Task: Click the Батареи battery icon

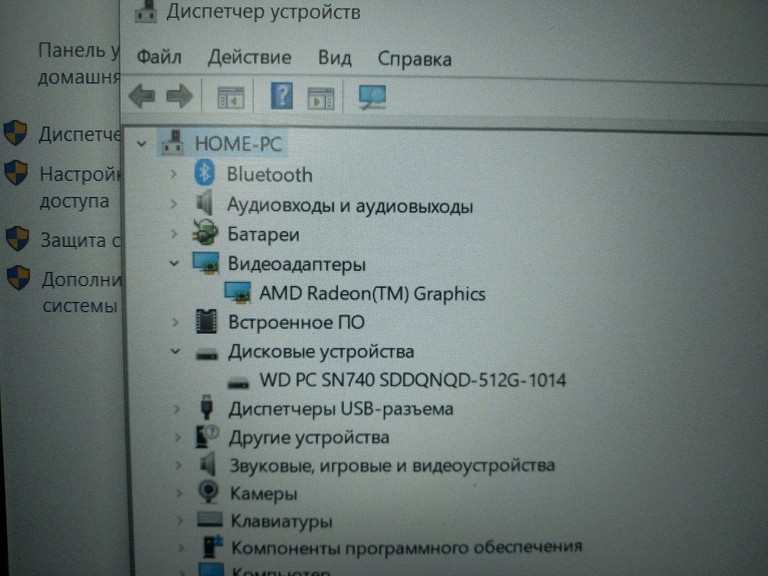Action: [x=205, y=232]
